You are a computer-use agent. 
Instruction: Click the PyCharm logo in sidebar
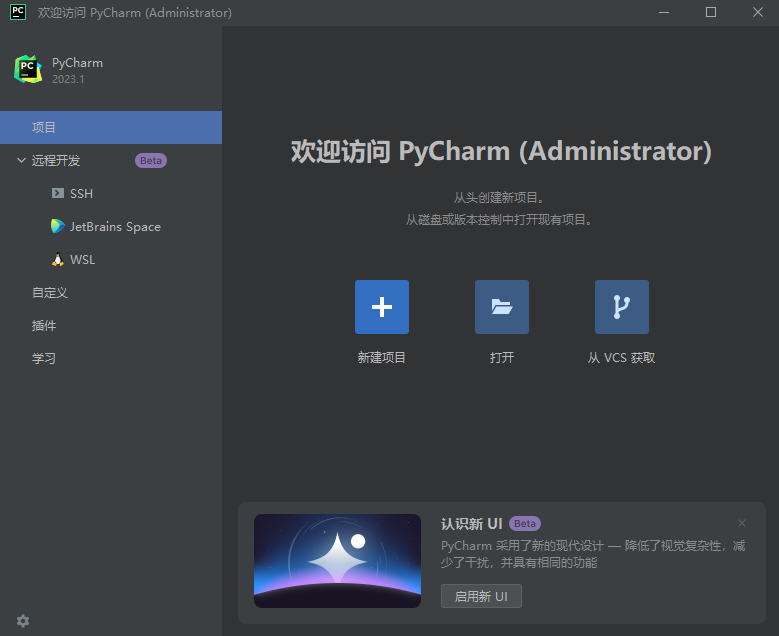coord(28,69)
